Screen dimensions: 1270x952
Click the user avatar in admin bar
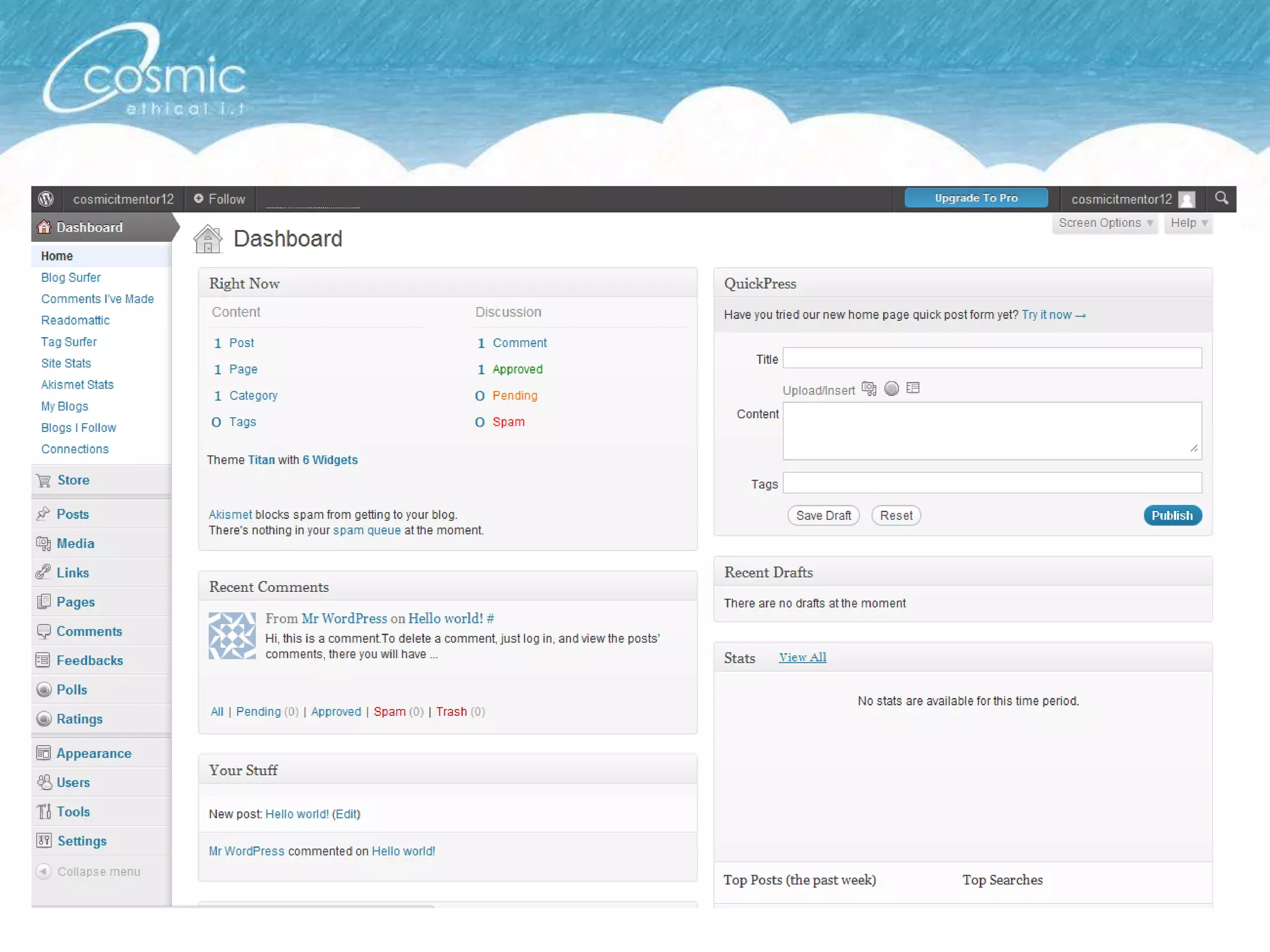click(x=1186, y=200)
